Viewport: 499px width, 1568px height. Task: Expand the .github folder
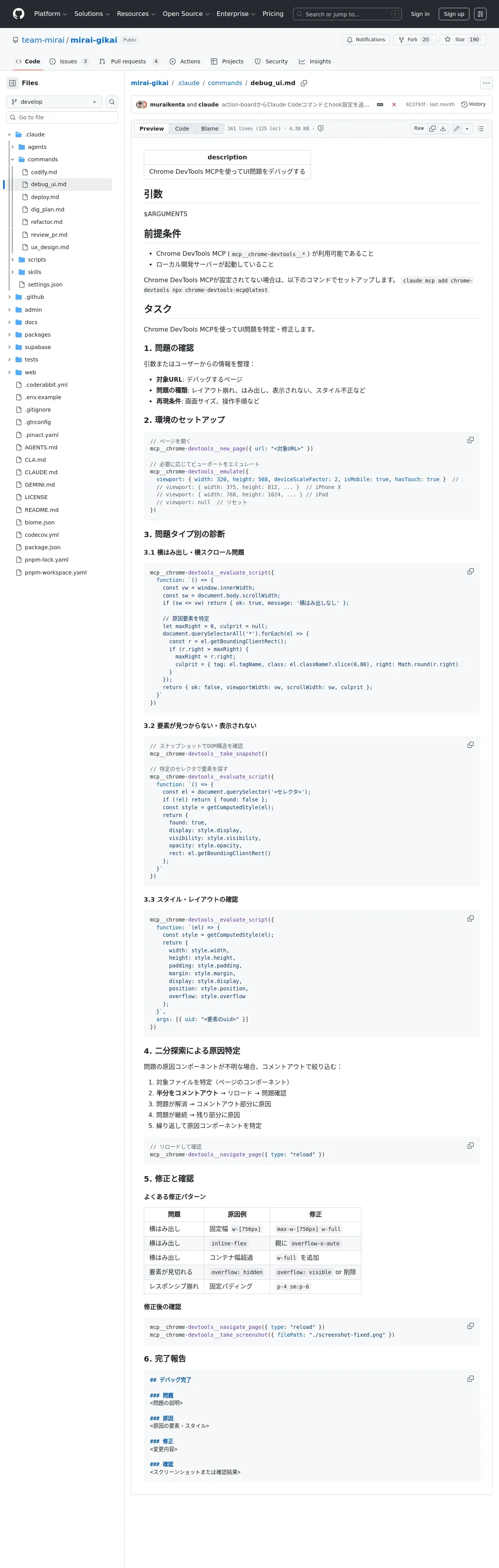9,297
